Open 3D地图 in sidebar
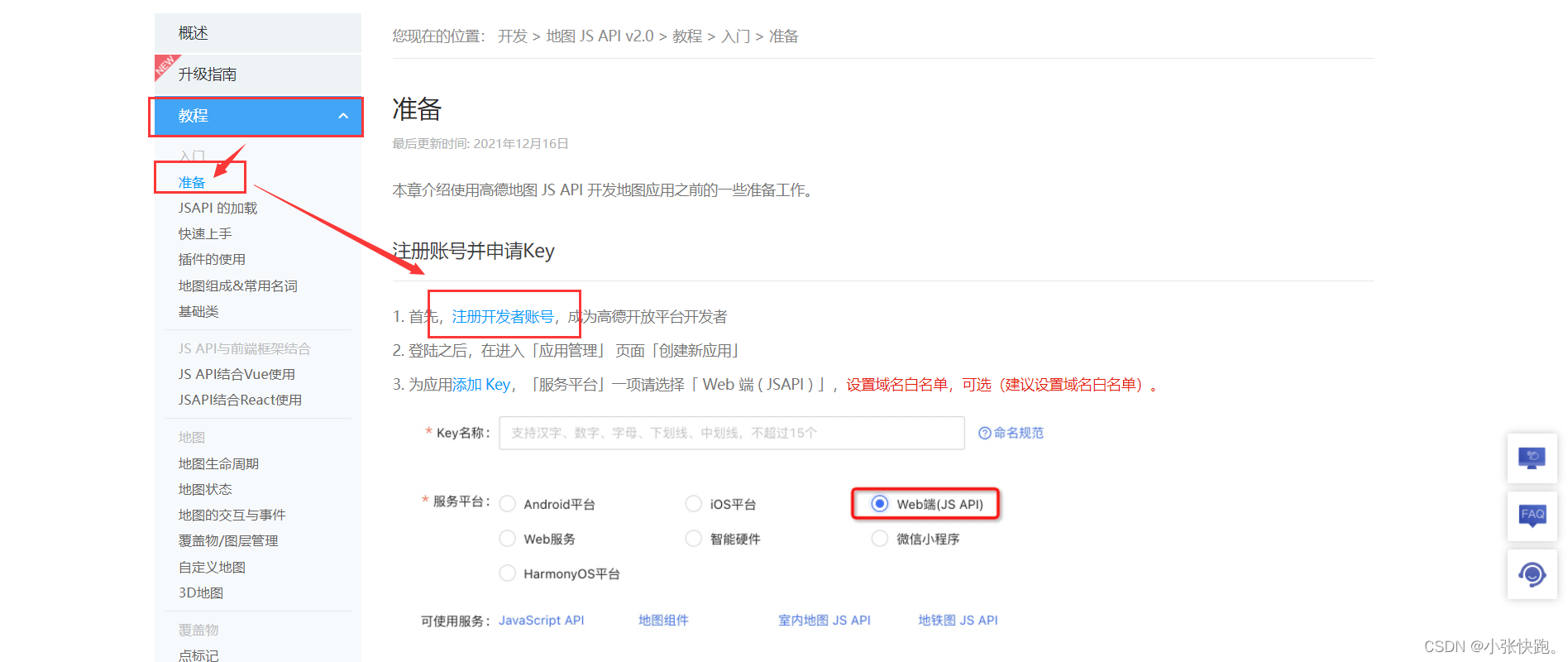Viewport: 1568px width, 662px height. click(201, 593)
